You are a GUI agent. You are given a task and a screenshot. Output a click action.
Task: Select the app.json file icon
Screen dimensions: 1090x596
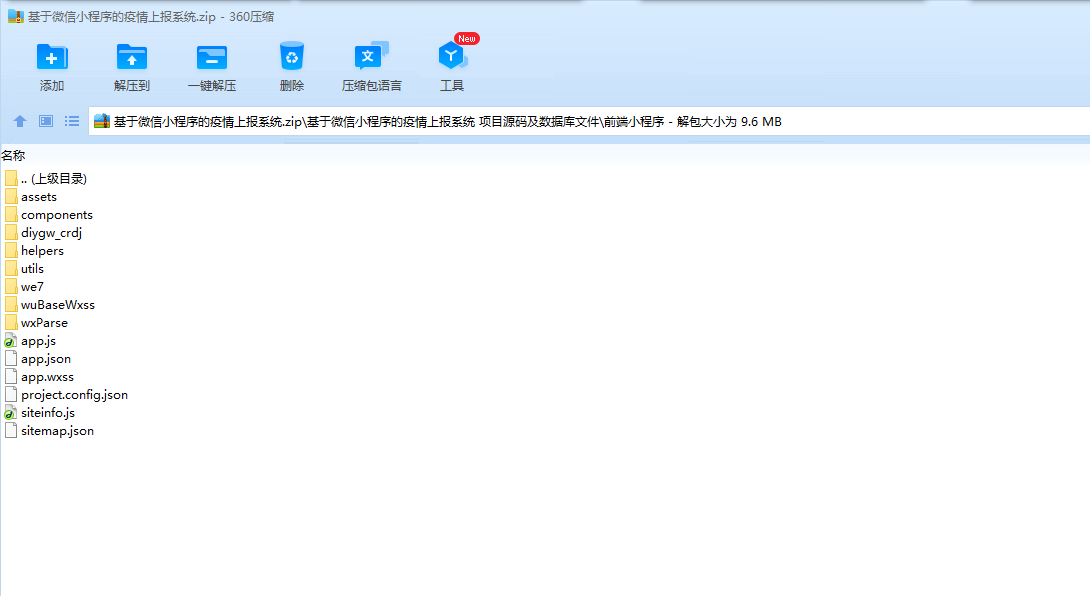pos(10,359)
